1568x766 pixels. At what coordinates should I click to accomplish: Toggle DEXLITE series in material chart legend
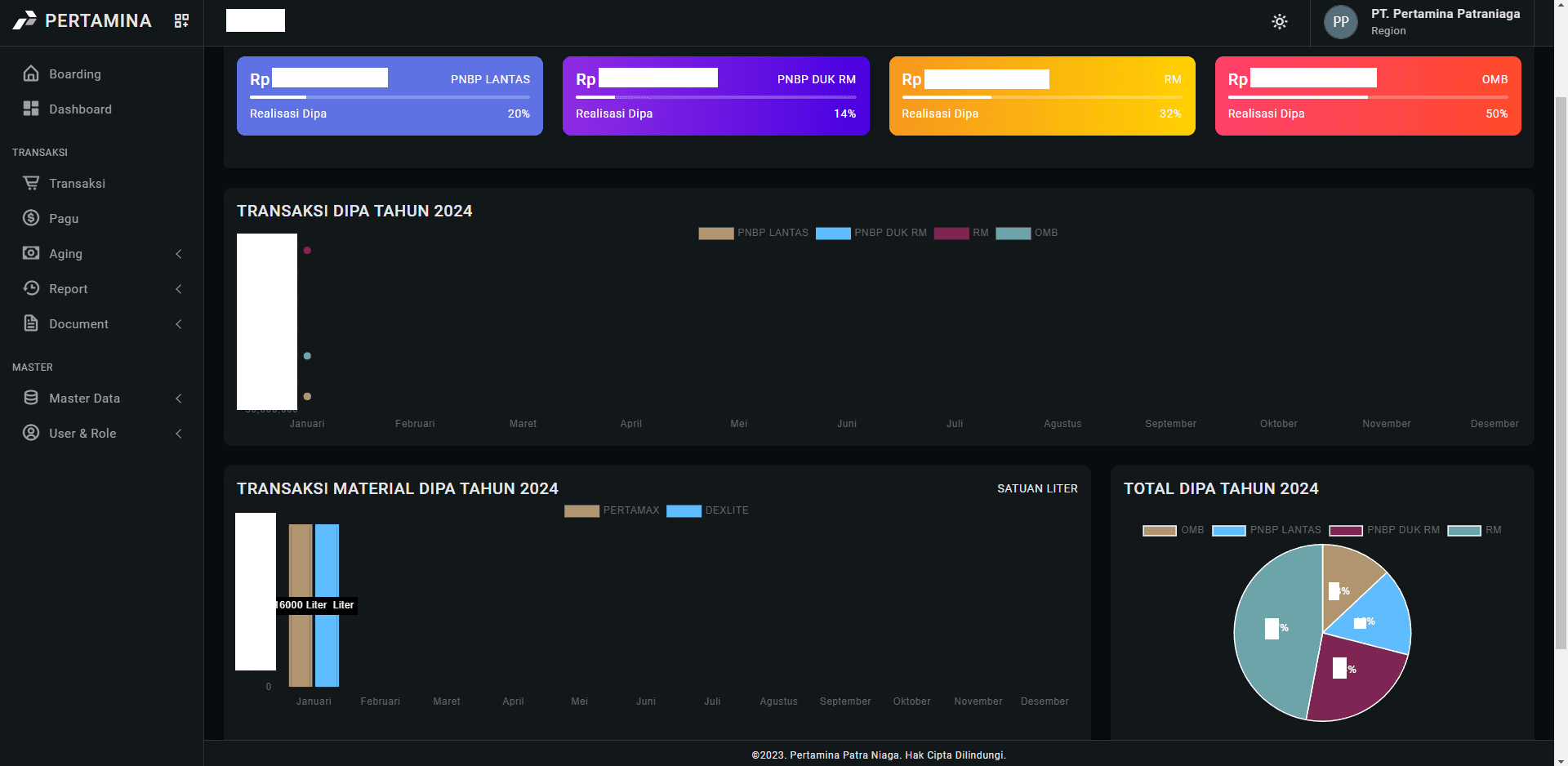[707, 510]
